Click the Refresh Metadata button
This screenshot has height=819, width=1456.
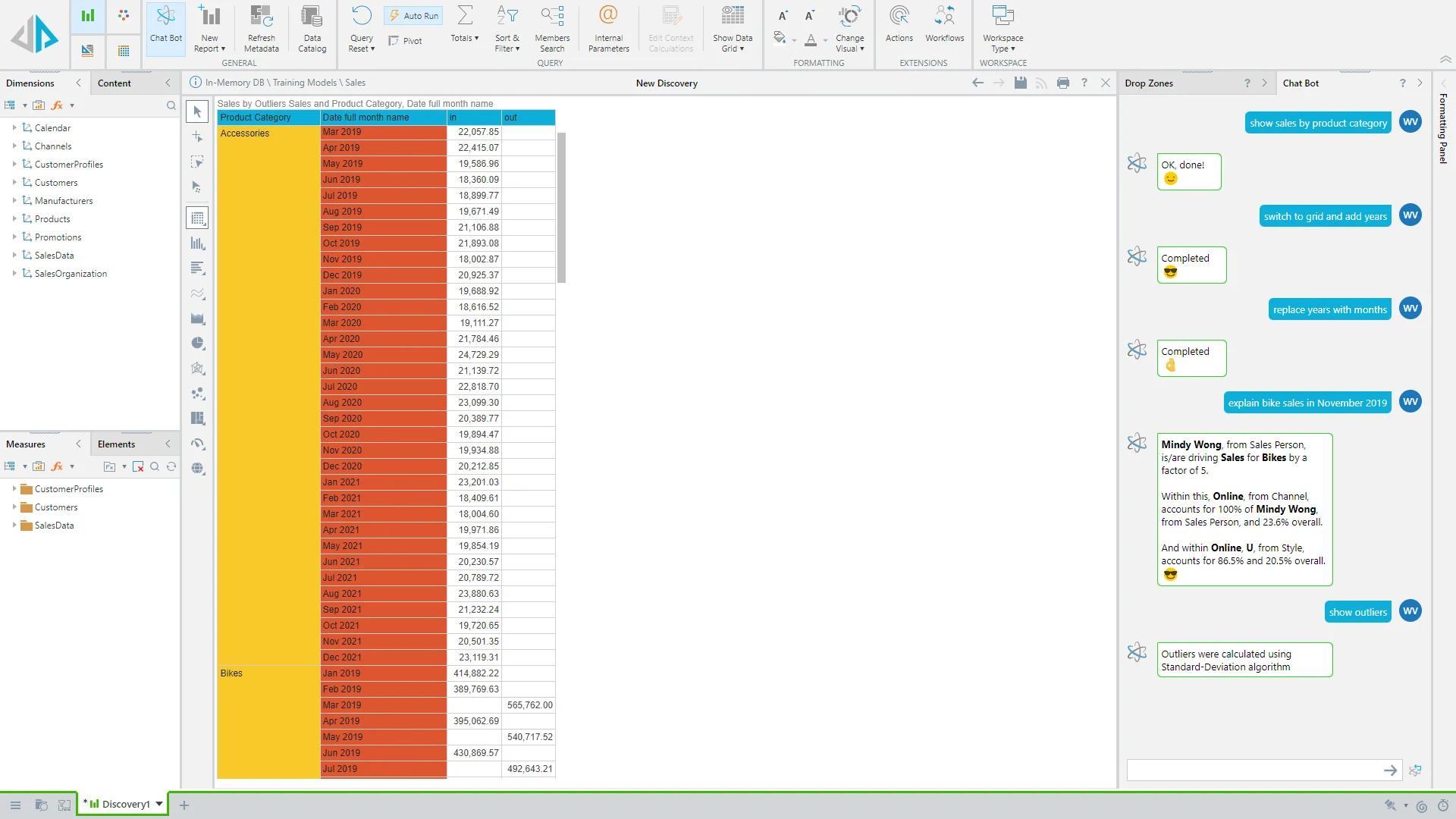pyautogui.click(x=261, y=28)
